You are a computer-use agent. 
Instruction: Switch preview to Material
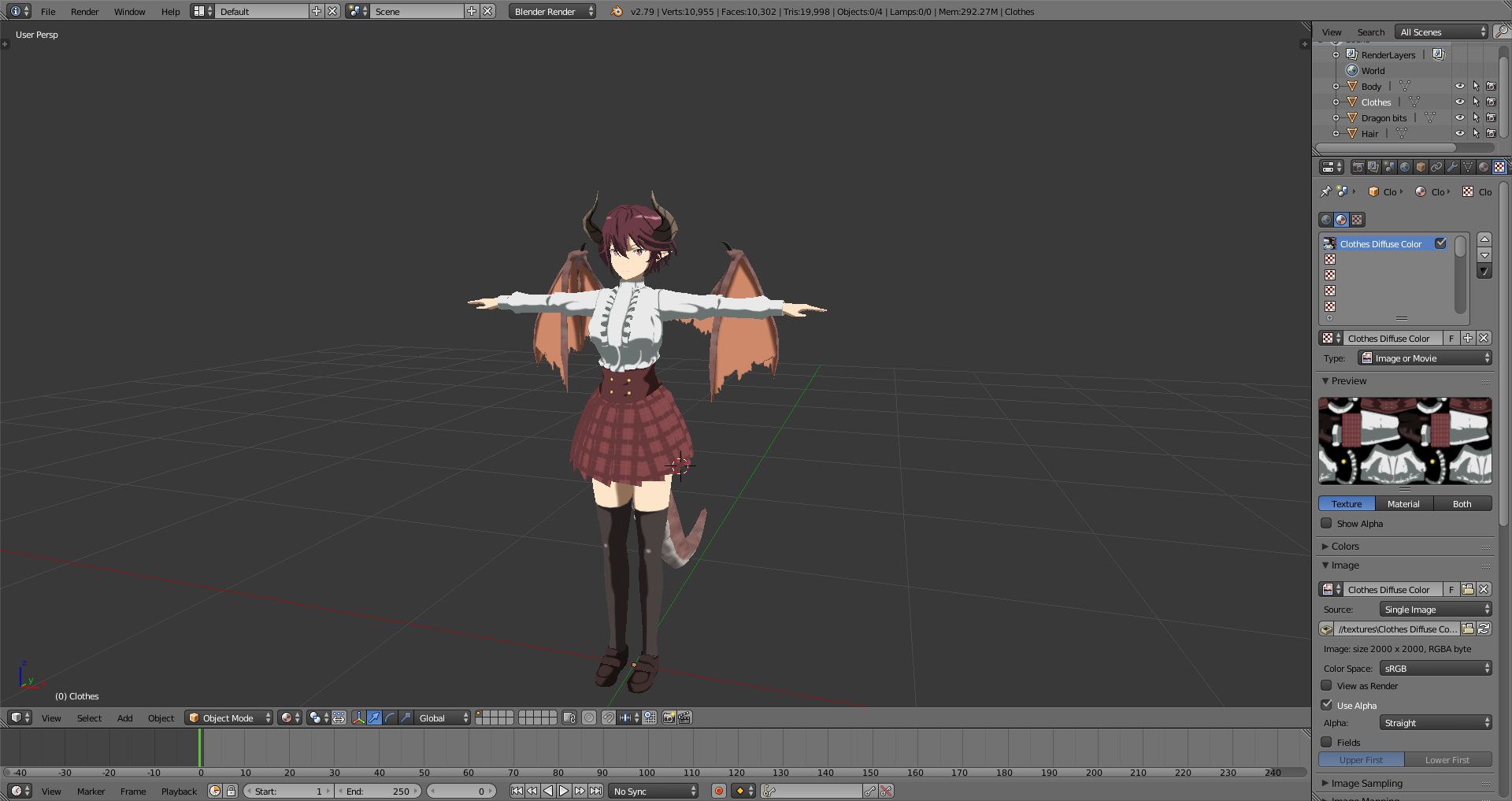(x=1403, y=504)
